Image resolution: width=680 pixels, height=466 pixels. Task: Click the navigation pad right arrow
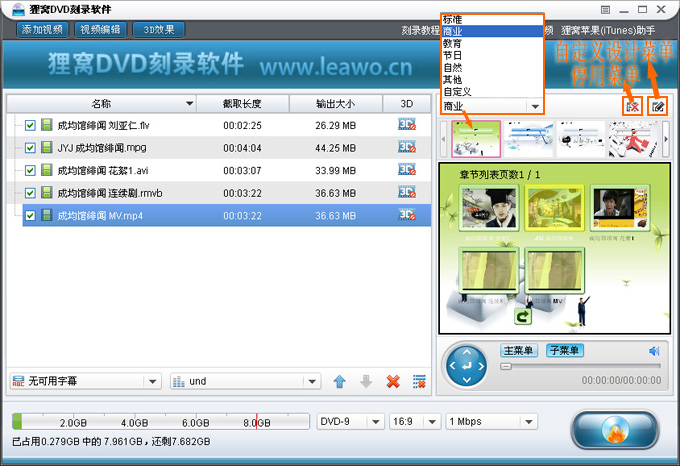(481, 366)
